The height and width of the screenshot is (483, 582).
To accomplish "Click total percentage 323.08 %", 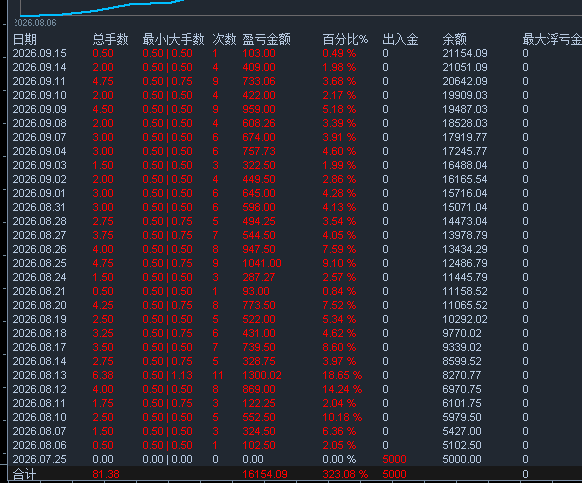I will pos(345,474).
